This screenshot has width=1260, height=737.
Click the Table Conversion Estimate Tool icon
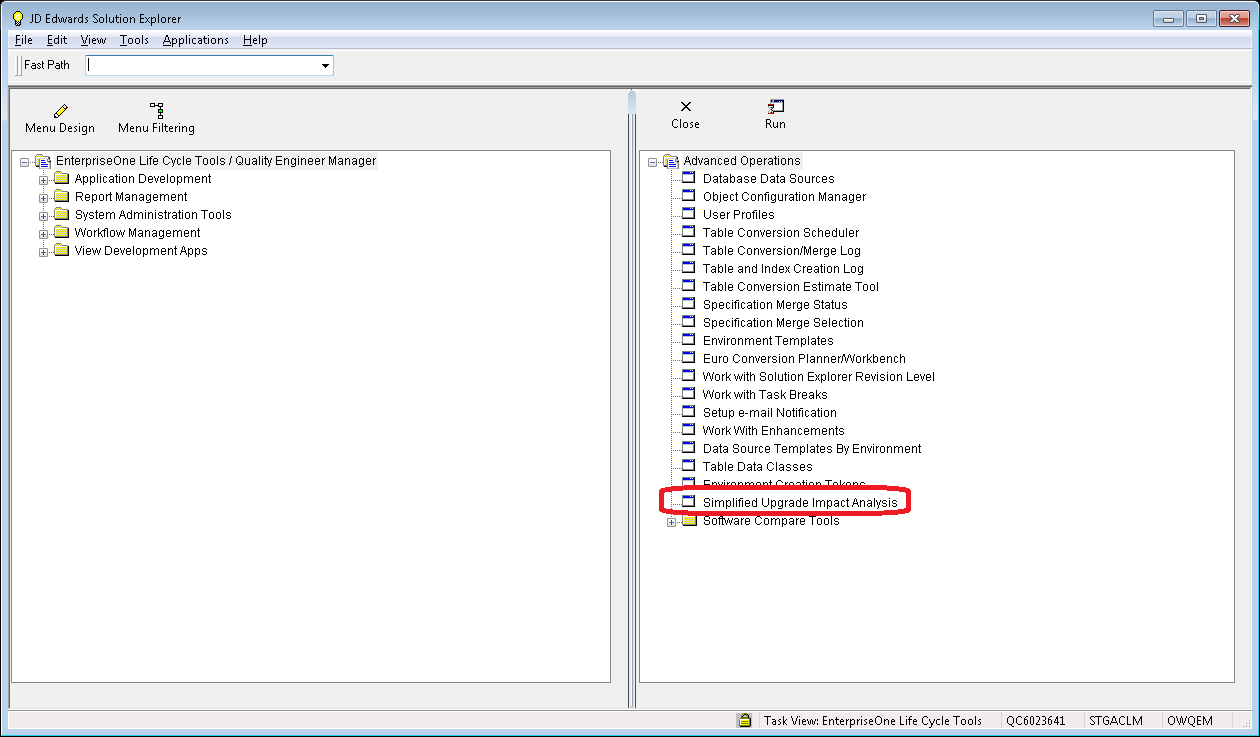(x=688, y=286)
